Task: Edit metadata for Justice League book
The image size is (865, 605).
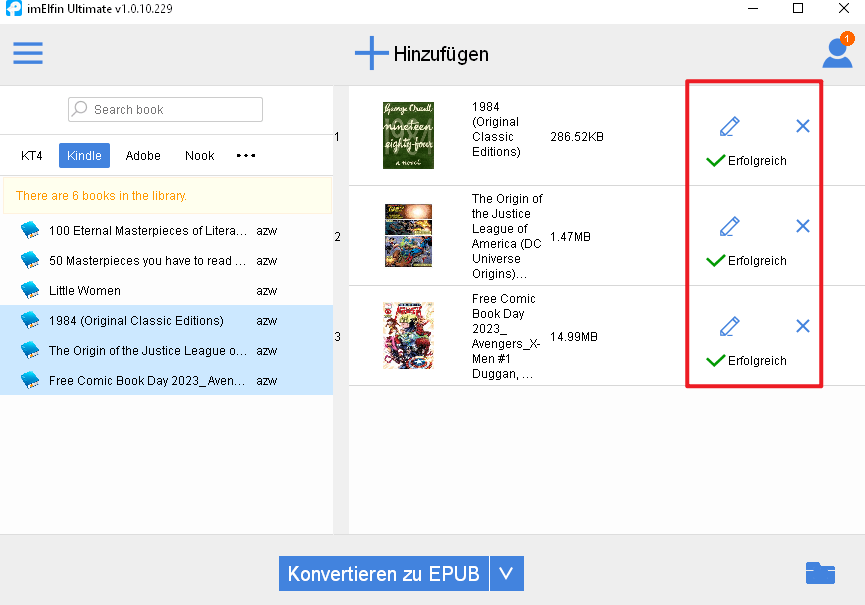Action: coord(729,226)
